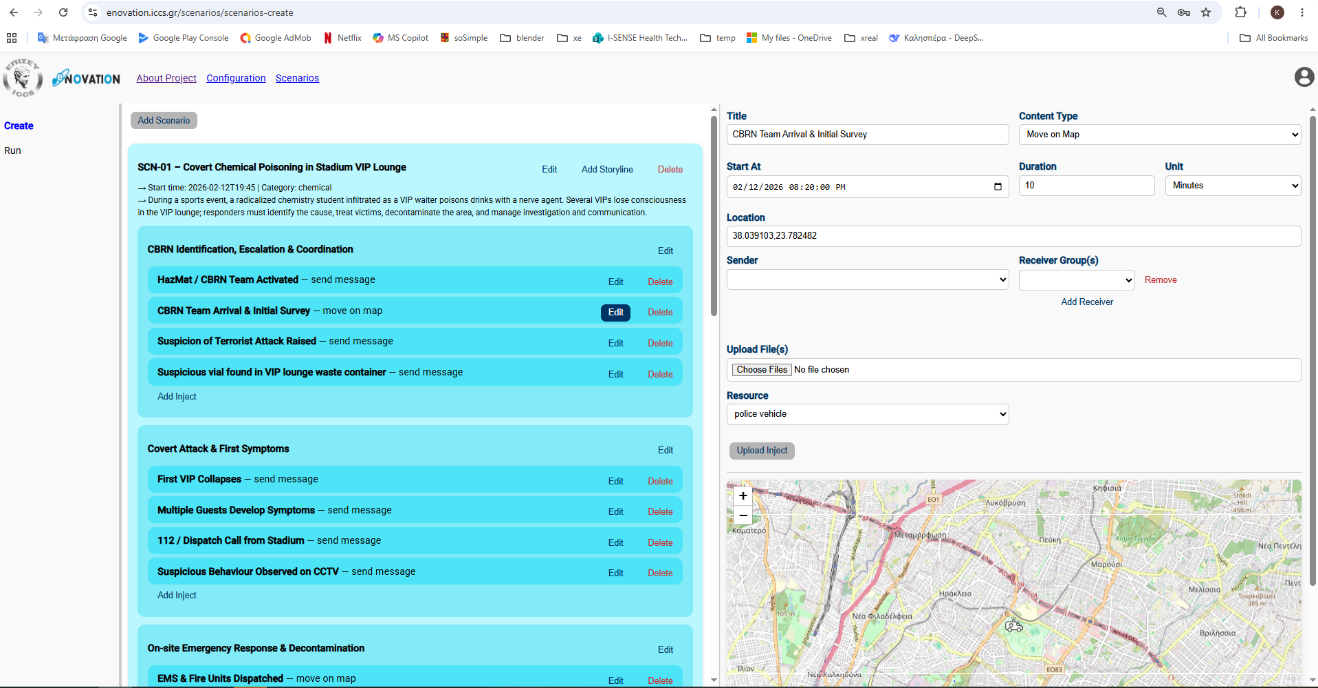Open the calendar picker in Start At
Image resolution: width=1318 pixels, height=688 pixels.
997,186
